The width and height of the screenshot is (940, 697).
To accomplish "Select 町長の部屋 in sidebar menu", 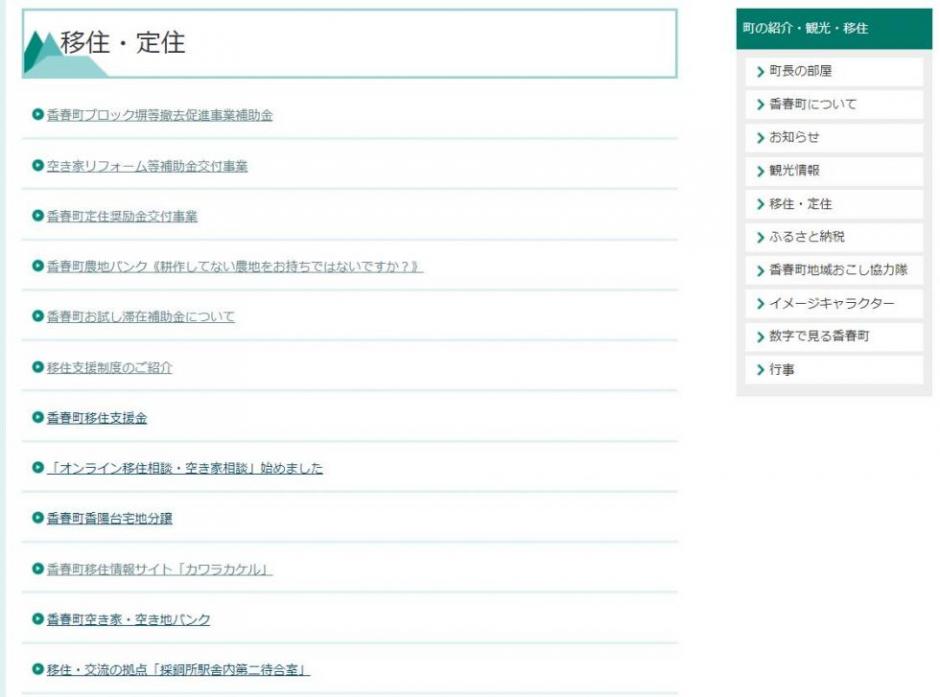I will (x=834, y=71).
